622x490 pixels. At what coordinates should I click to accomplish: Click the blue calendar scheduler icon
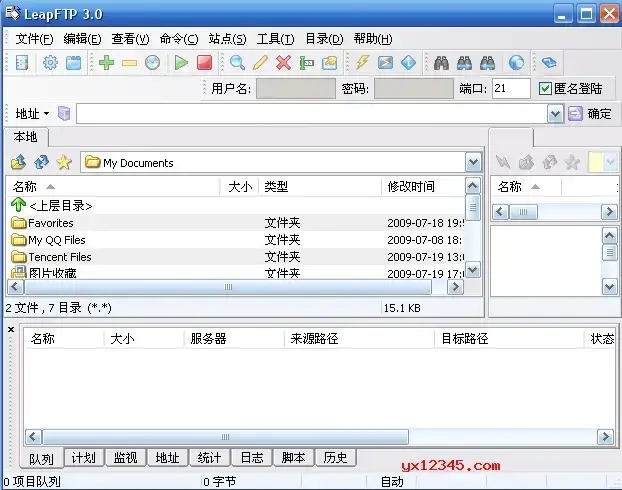pyautogui.click(x=73, y=63)
